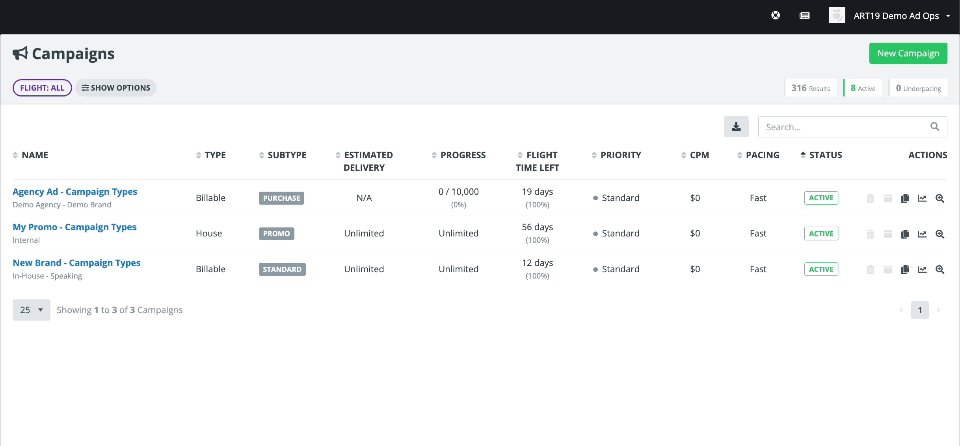
Task: Click zoom-in magnifier for New Brand campaign
Action: click(x=939, y=270)
